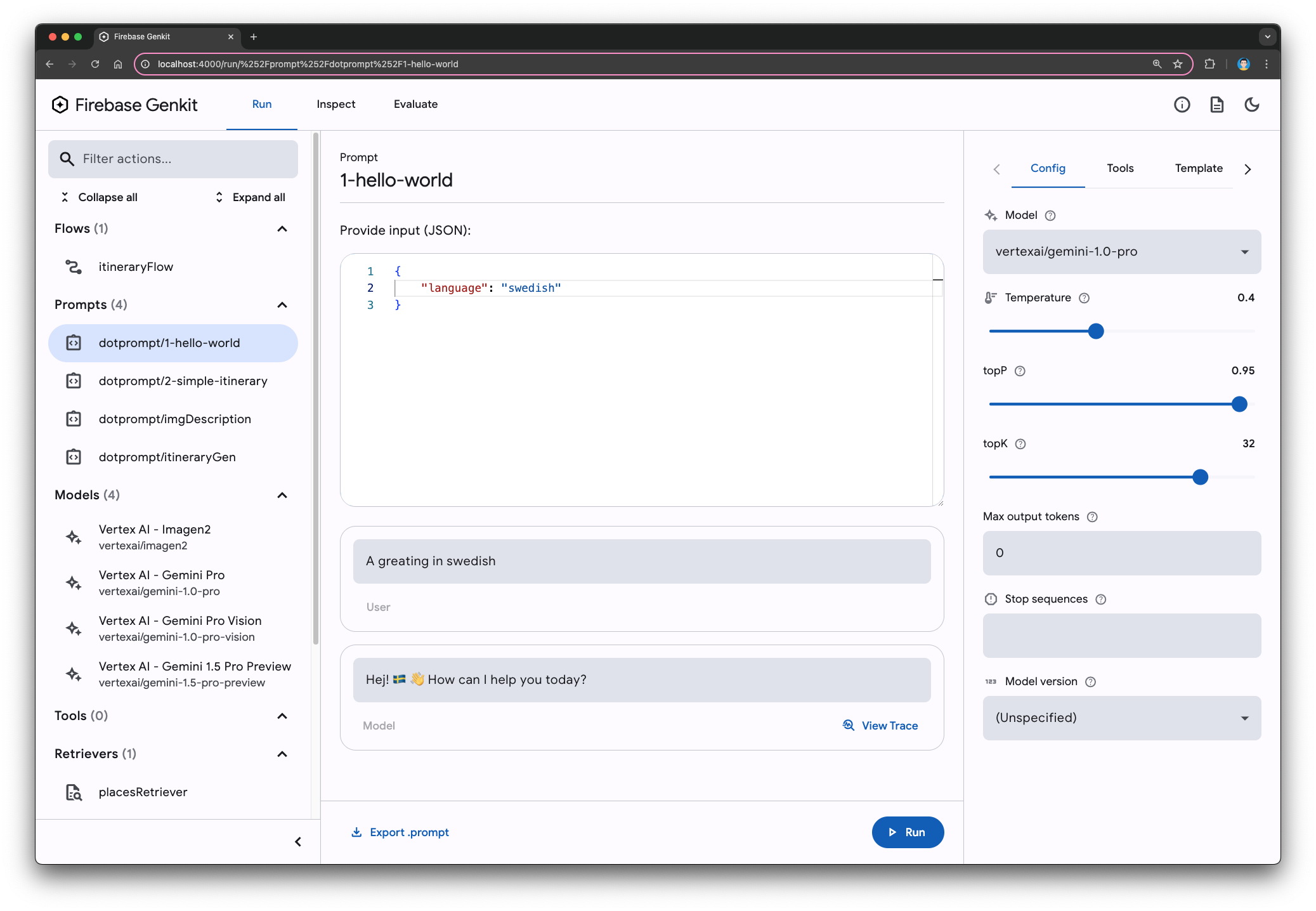Drag the Temperature slider
This screenshot has height=911, width=1316.
1096,331
